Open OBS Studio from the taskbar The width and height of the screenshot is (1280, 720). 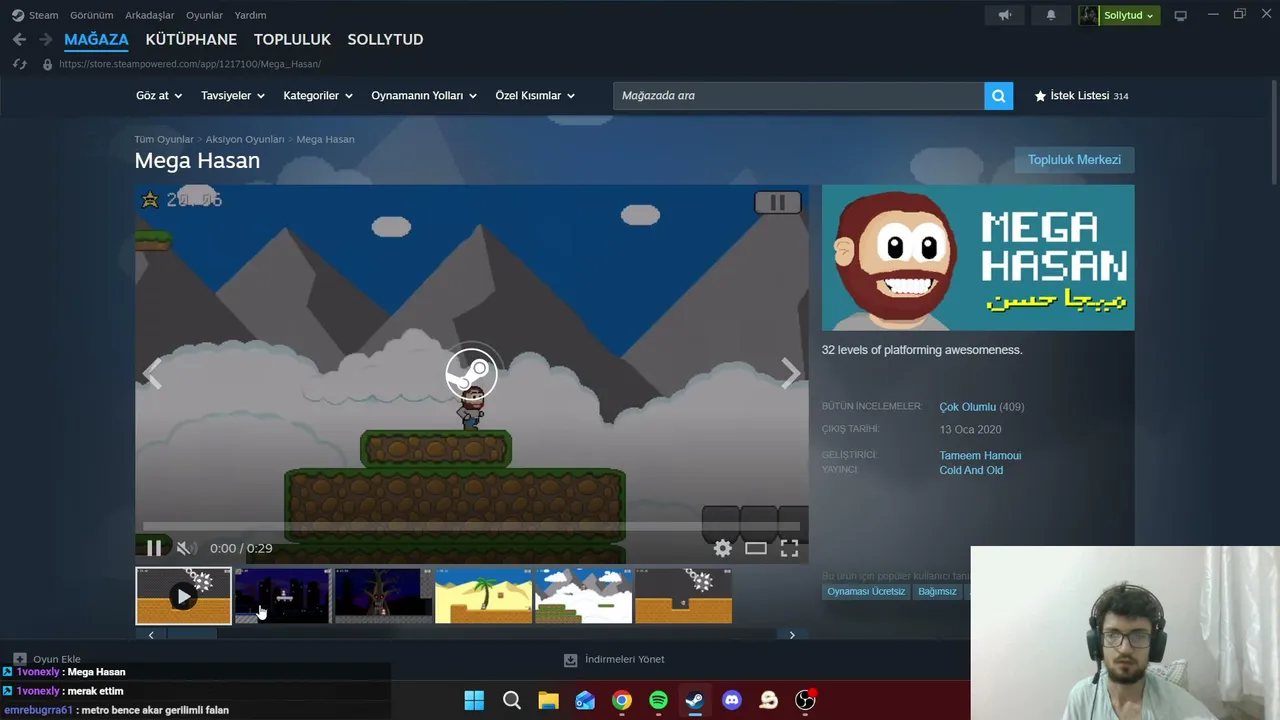point(805,700)
